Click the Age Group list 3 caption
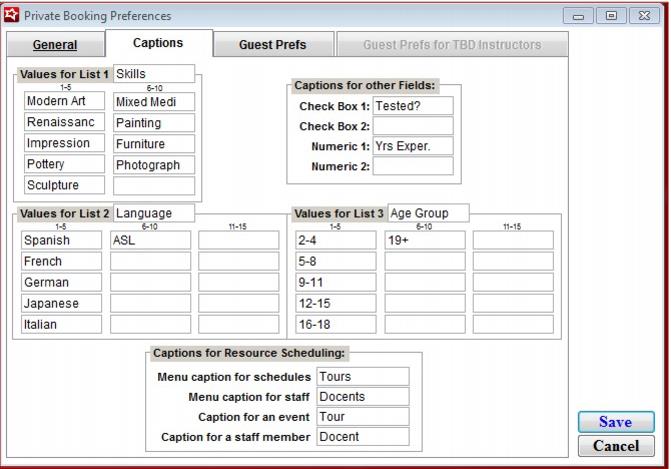 point(427,213)
